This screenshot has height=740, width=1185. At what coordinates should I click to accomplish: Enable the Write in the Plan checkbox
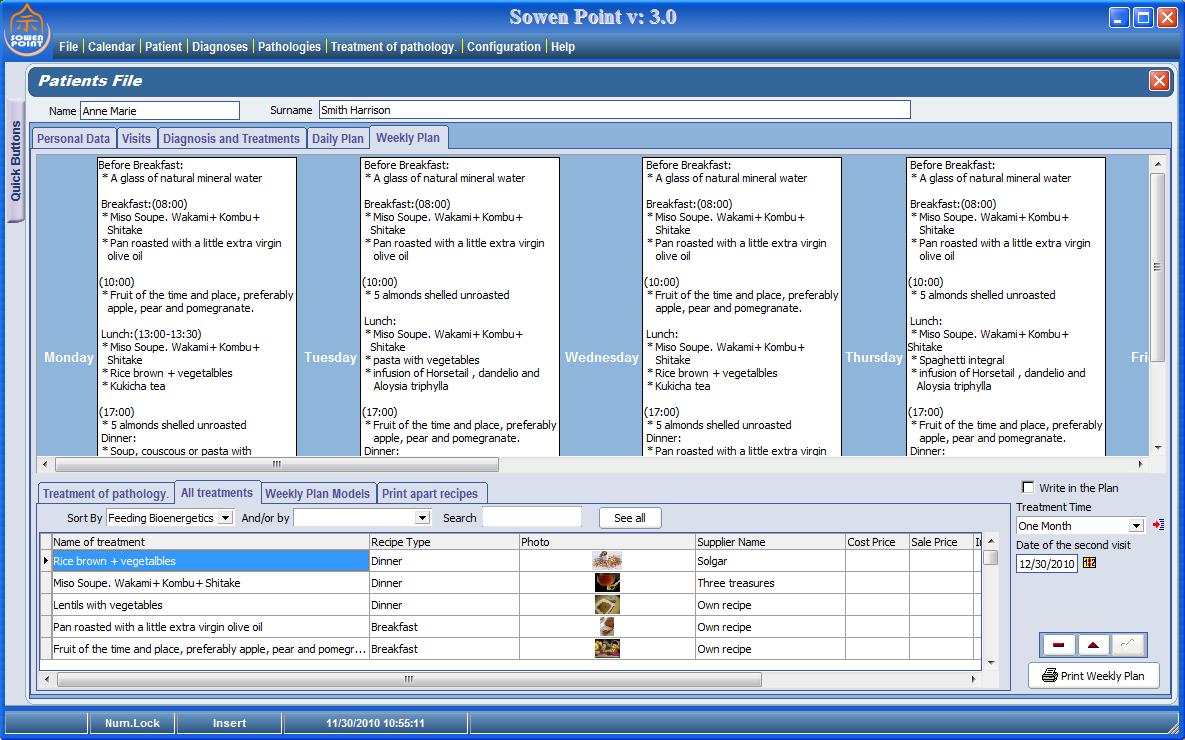1028,488
